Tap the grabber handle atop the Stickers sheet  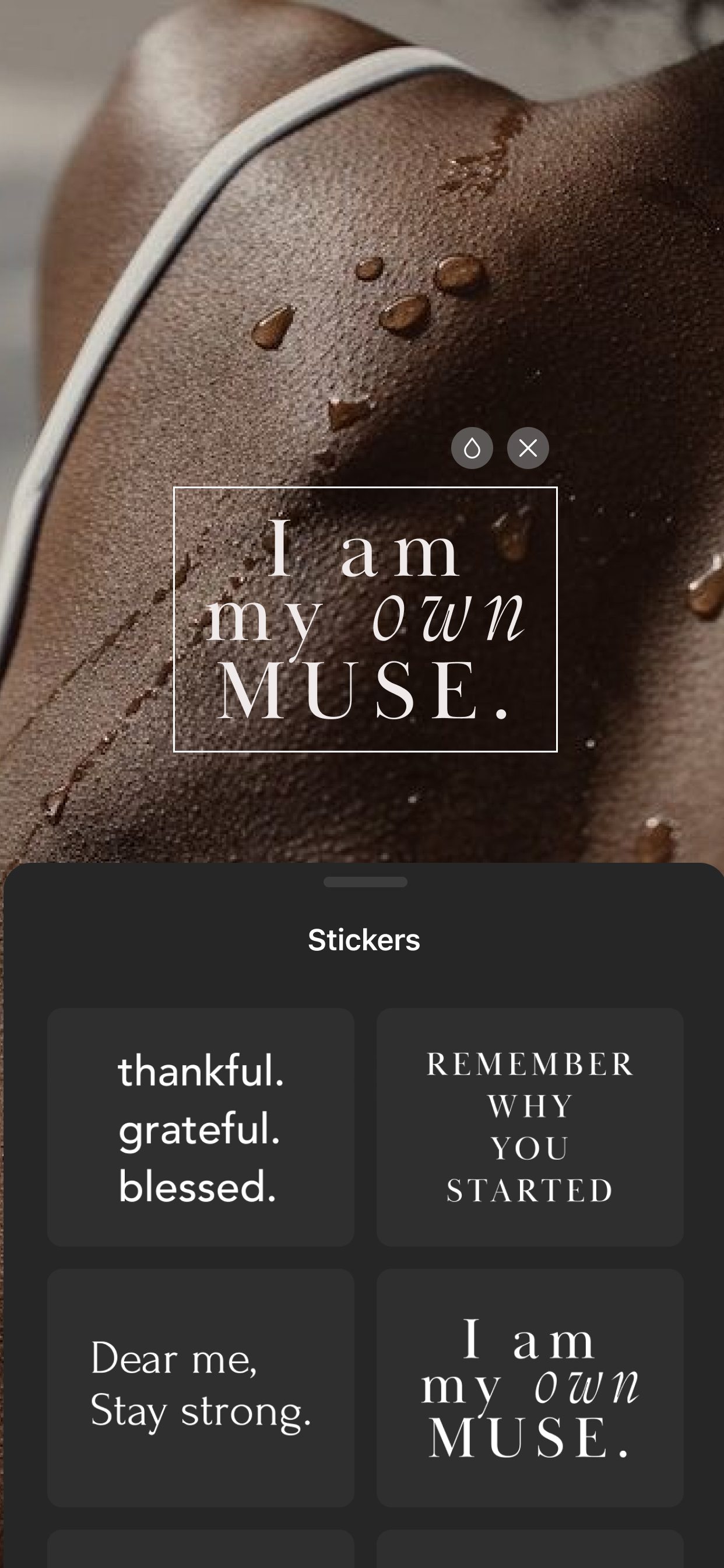(365, 882)
